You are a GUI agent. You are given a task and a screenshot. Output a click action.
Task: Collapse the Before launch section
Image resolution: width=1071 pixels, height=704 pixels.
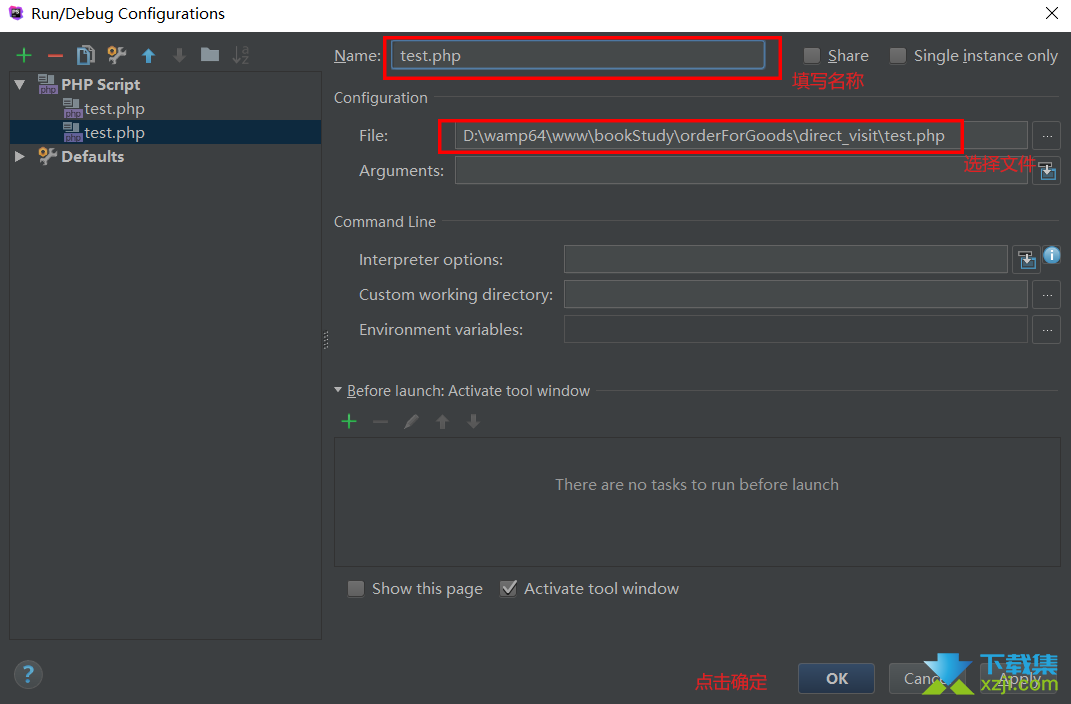coord(337,390)
